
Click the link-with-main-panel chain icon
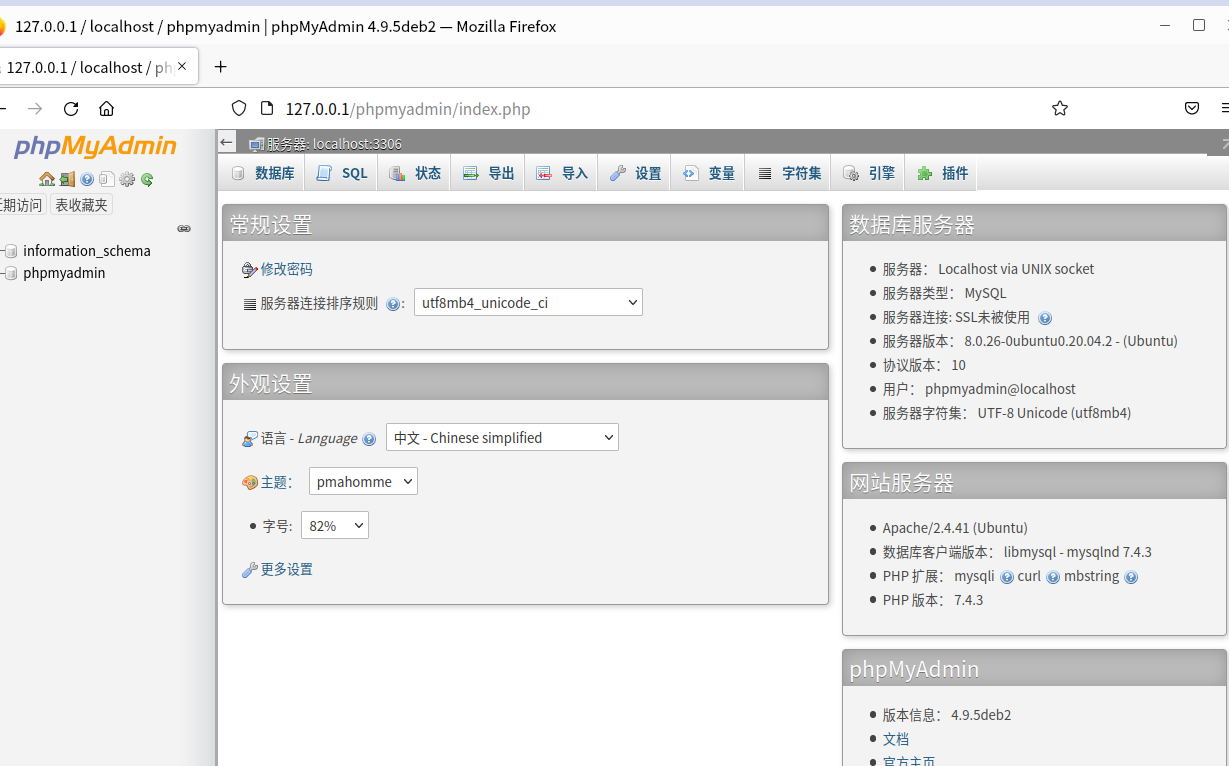(x=184, y=229)
